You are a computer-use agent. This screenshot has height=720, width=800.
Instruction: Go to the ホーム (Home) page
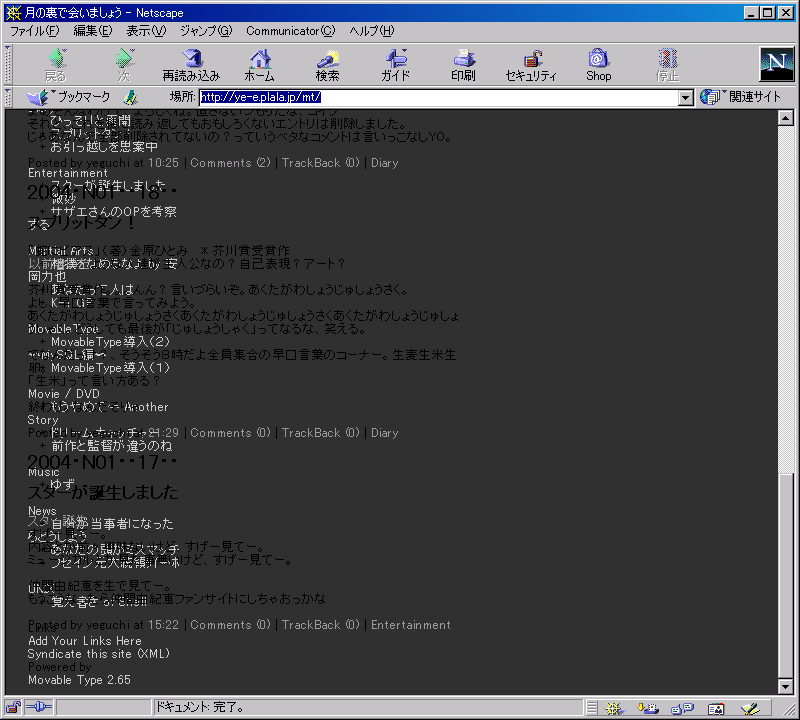pyautogui.click(x=260, y=65)
